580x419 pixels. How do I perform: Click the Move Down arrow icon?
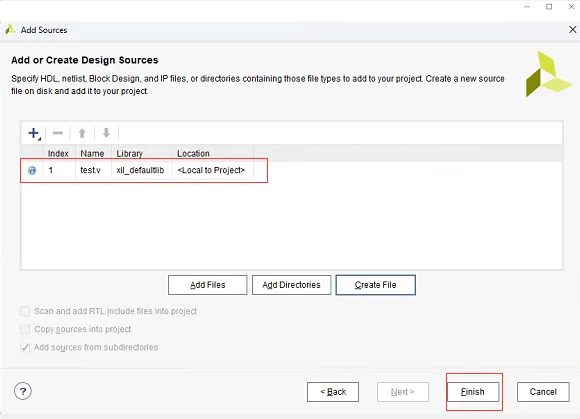click(106, 133)
